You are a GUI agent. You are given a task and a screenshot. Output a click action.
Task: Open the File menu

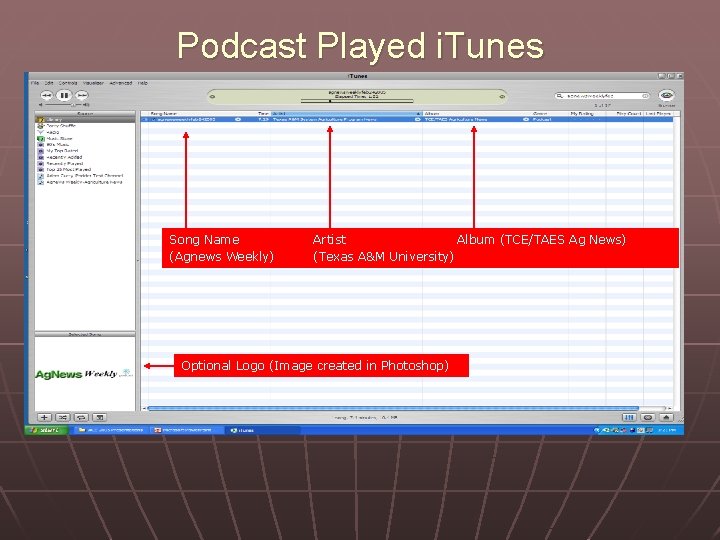pos(35,83)
